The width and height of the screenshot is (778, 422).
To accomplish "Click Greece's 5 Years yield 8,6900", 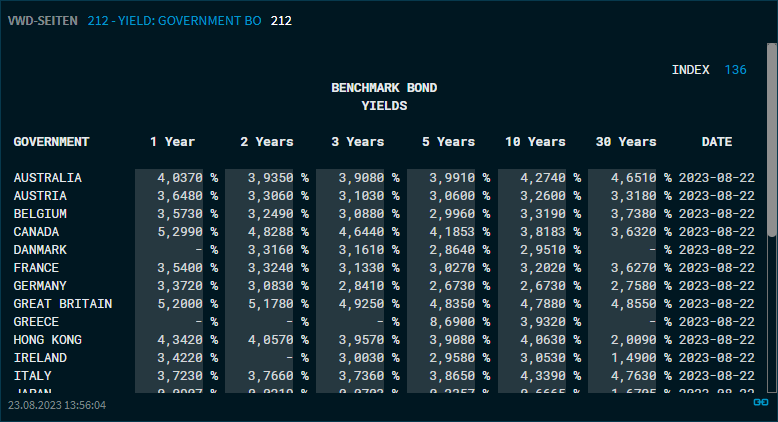I will coord(451,322).
